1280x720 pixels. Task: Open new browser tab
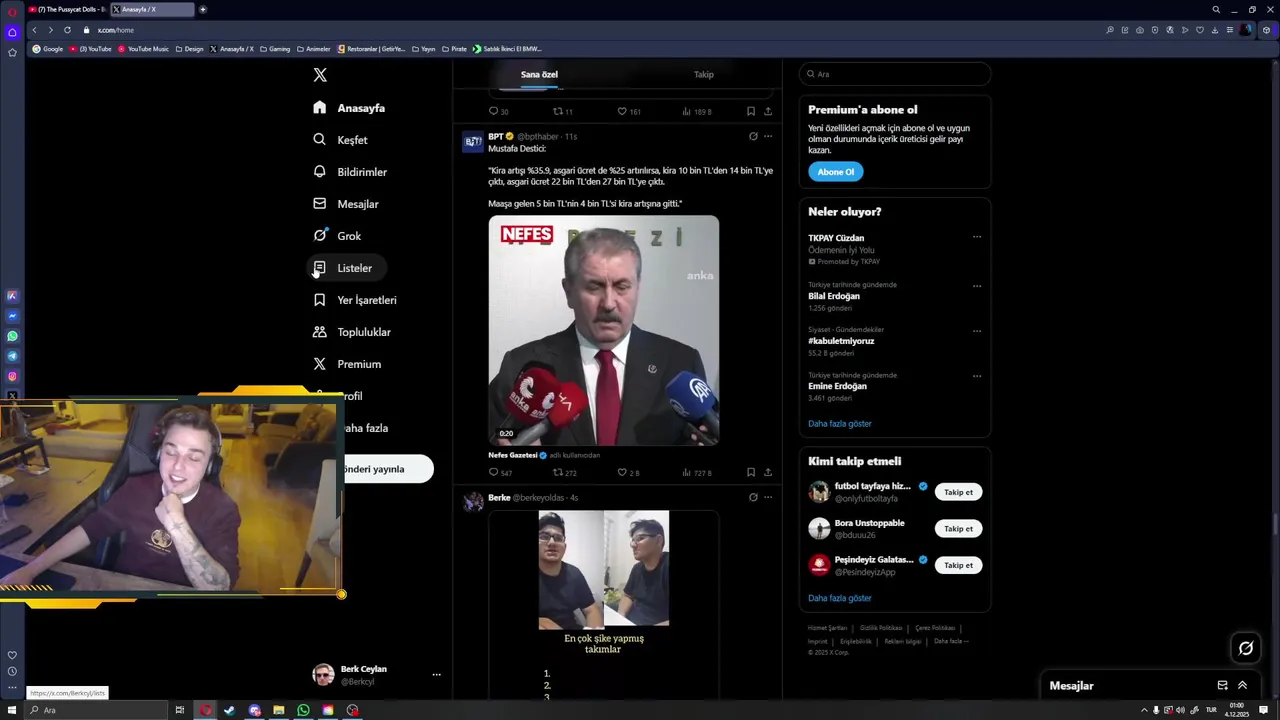tap(203, 9)
